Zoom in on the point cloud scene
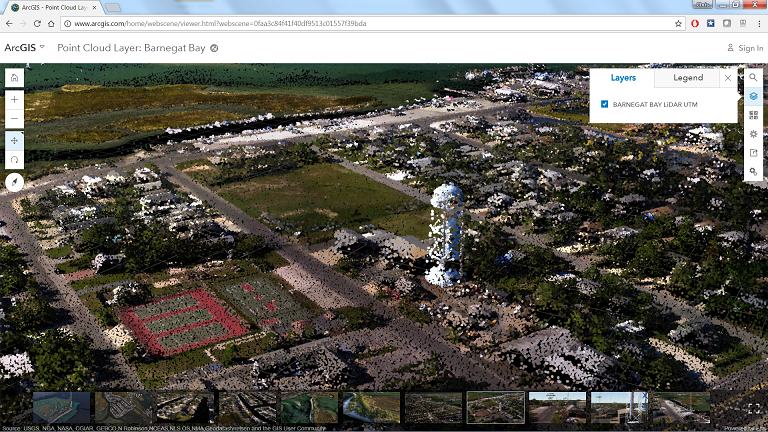 coord(14,99)
